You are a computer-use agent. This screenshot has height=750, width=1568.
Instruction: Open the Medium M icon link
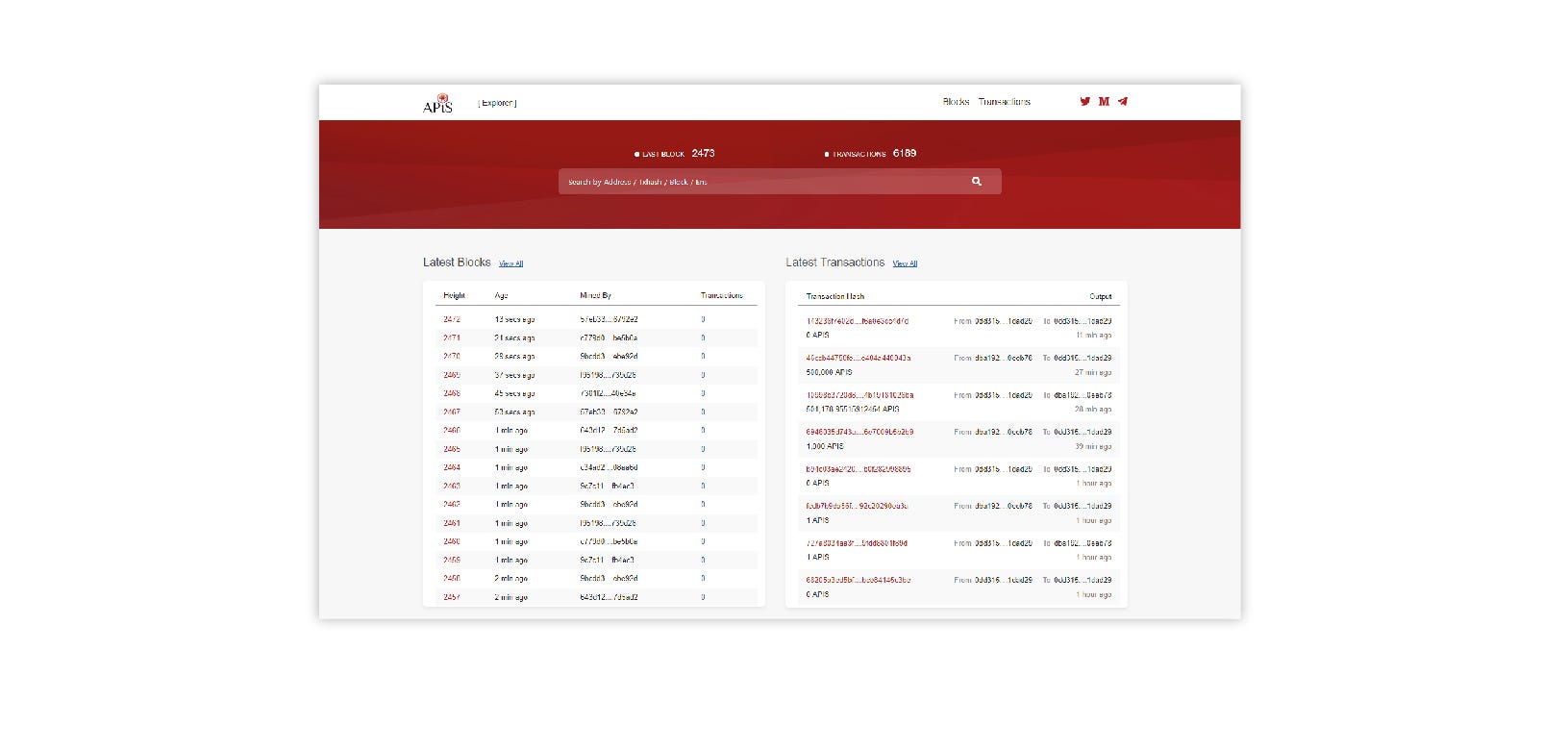1104,101
